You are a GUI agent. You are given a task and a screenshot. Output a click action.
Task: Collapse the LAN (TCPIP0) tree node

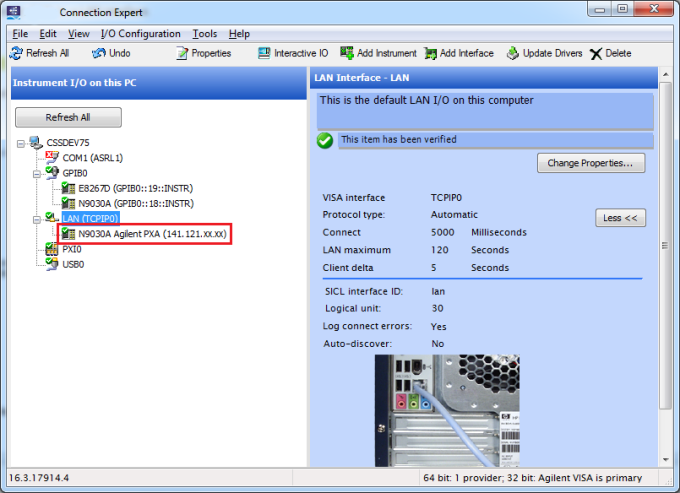[36, 217]
